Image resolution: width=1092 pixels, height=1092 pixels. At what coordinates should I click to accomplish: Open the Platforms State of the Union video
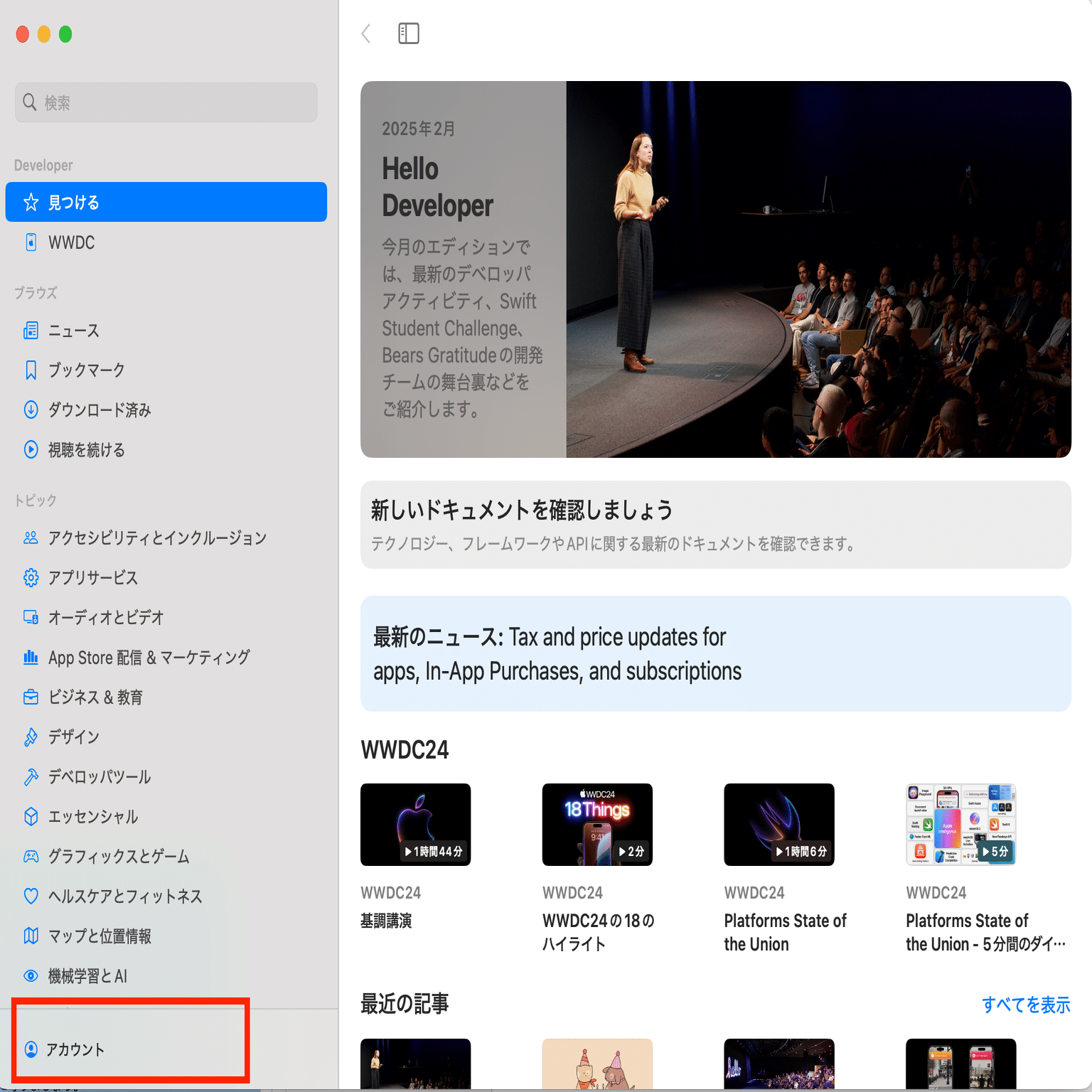778,824
